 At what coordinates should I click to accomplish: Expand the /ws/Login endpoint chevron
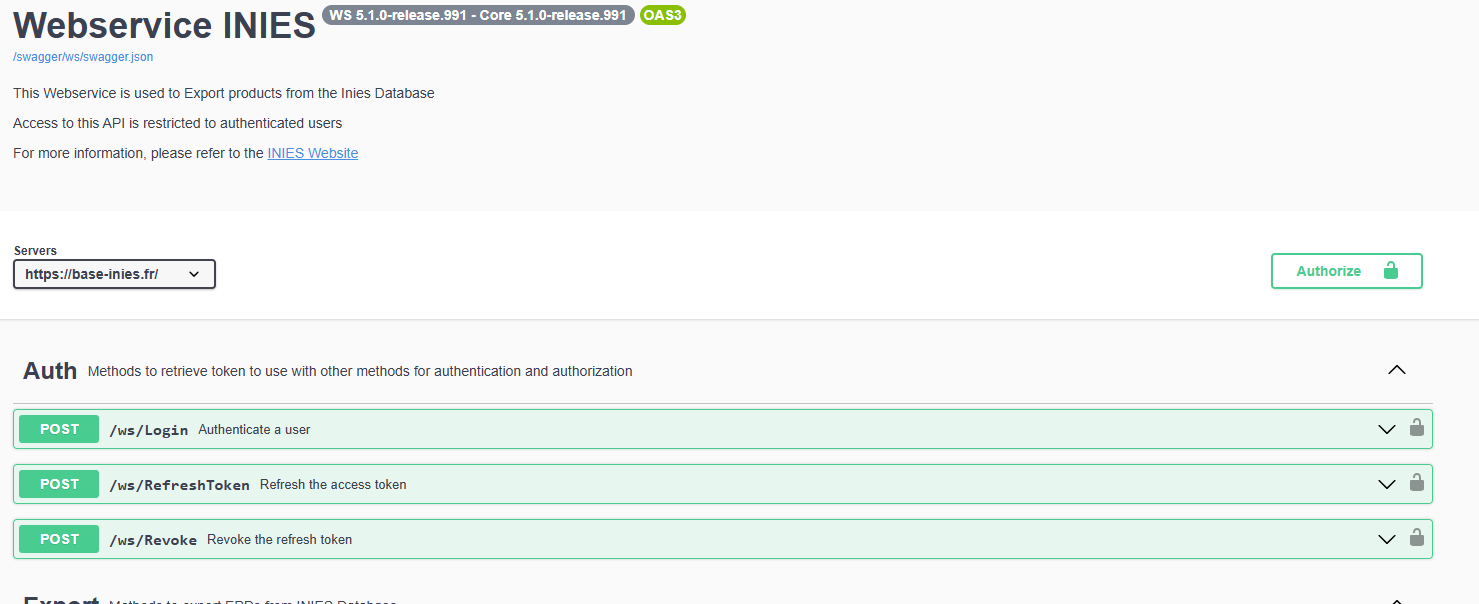tap(1386, 430)
